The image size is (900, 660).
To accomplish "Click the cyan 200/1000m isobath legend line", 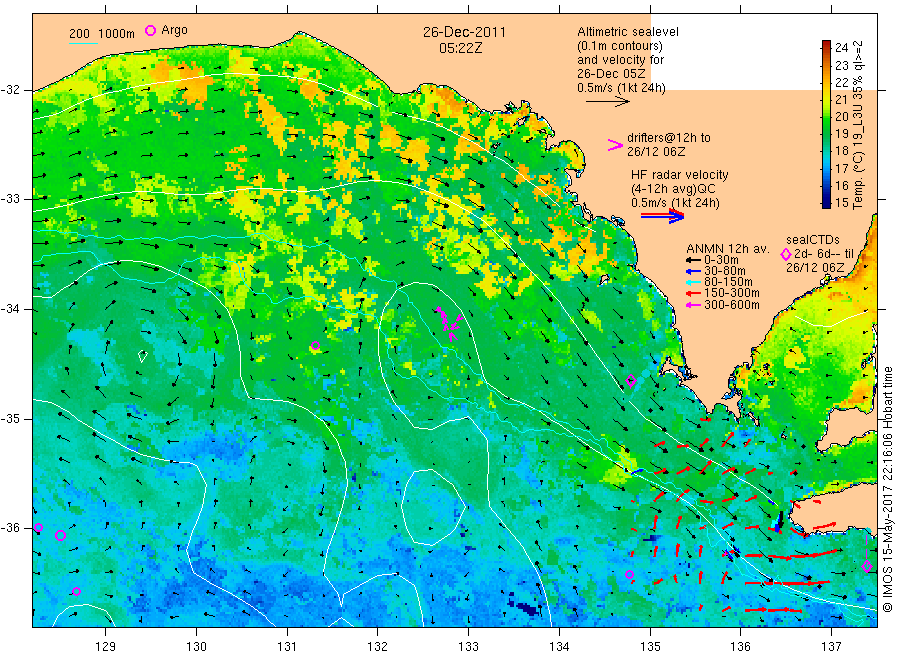I will coord(83,43).
